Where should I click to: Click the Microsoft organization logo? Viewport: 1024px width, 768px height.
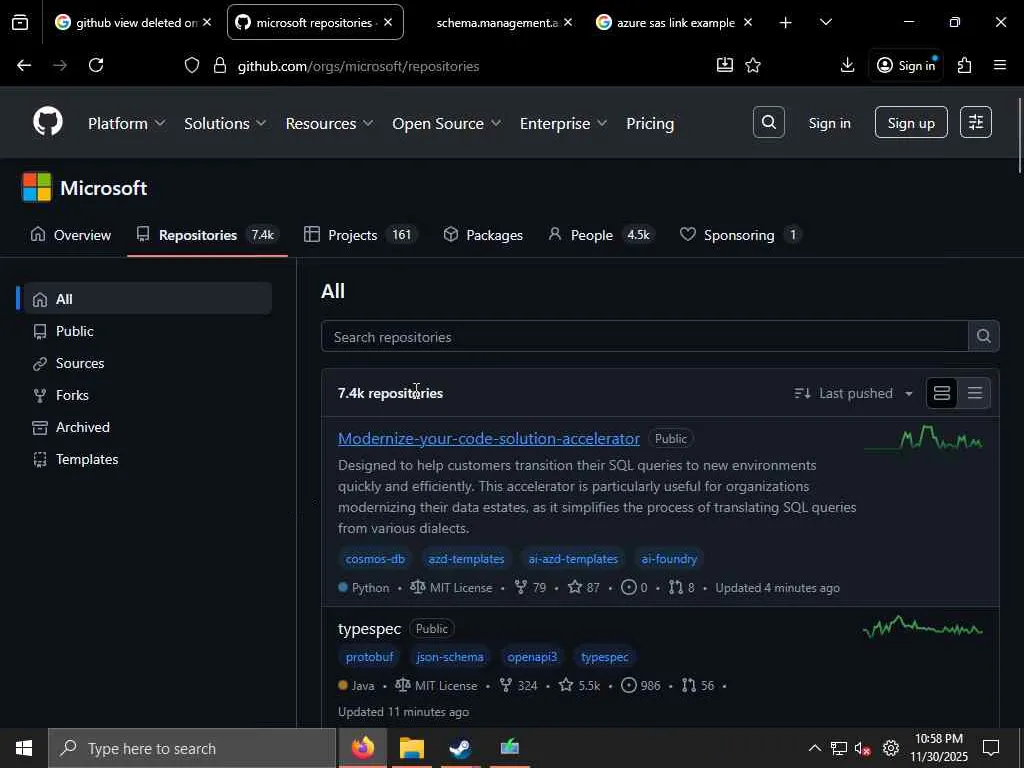coord(37,187)
